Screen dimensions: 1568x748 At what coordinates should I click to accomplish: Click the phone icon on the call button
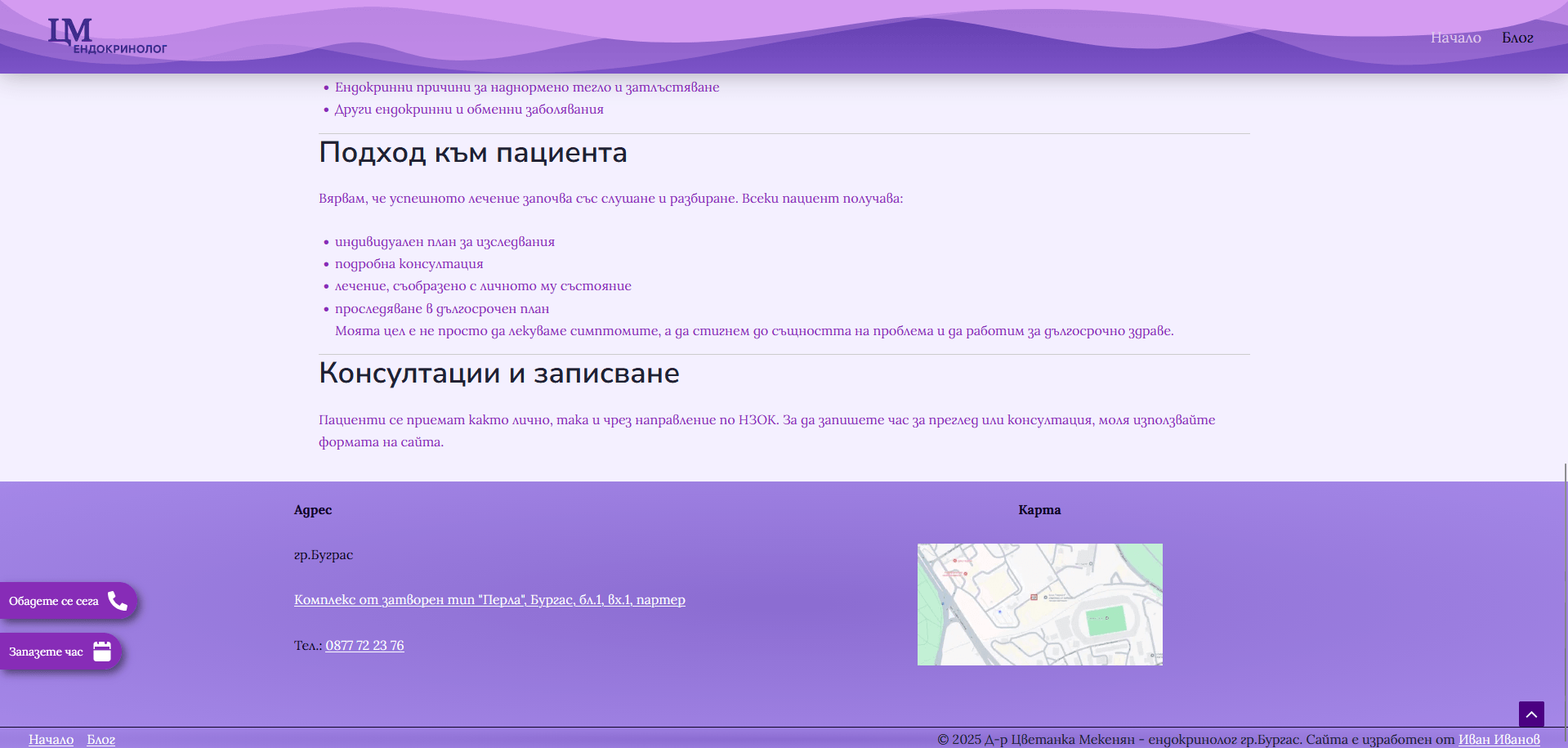point(118,602)
